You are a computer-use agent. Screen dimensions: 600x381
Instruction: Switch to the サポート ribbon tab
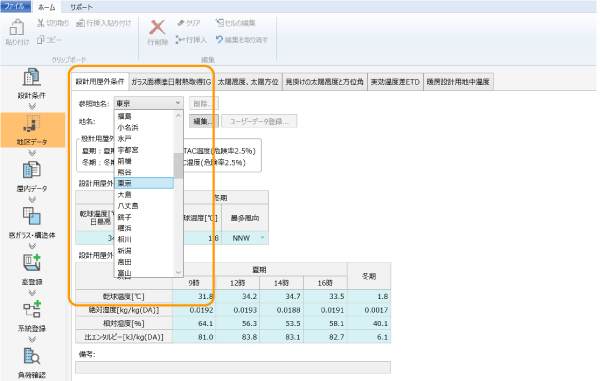pos(81,7)
